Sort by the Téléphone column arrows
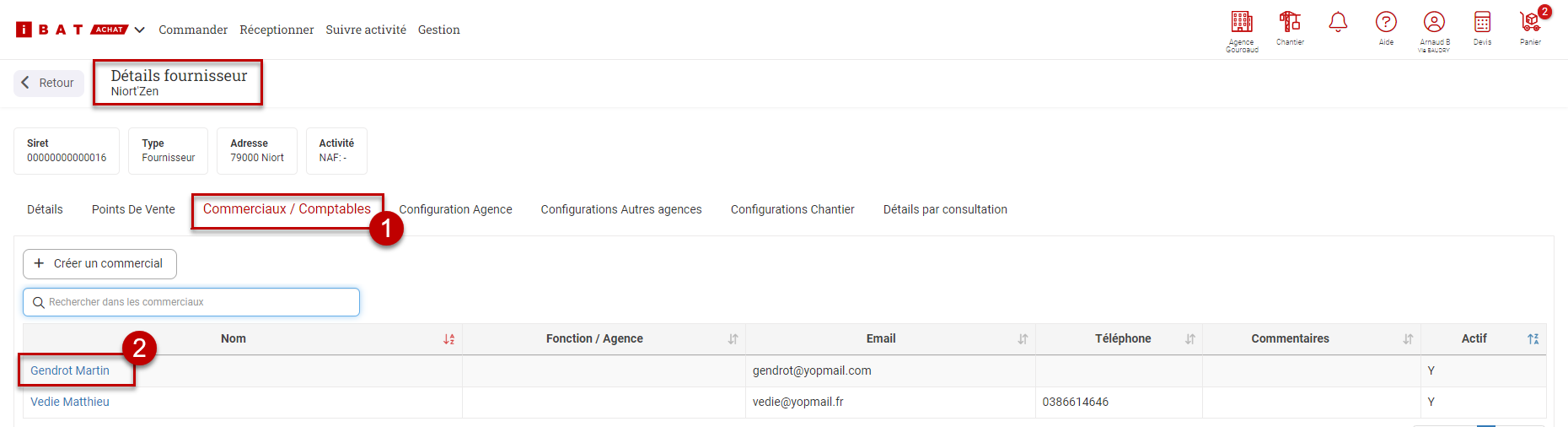The image size is (1568, 427). 1189,339
